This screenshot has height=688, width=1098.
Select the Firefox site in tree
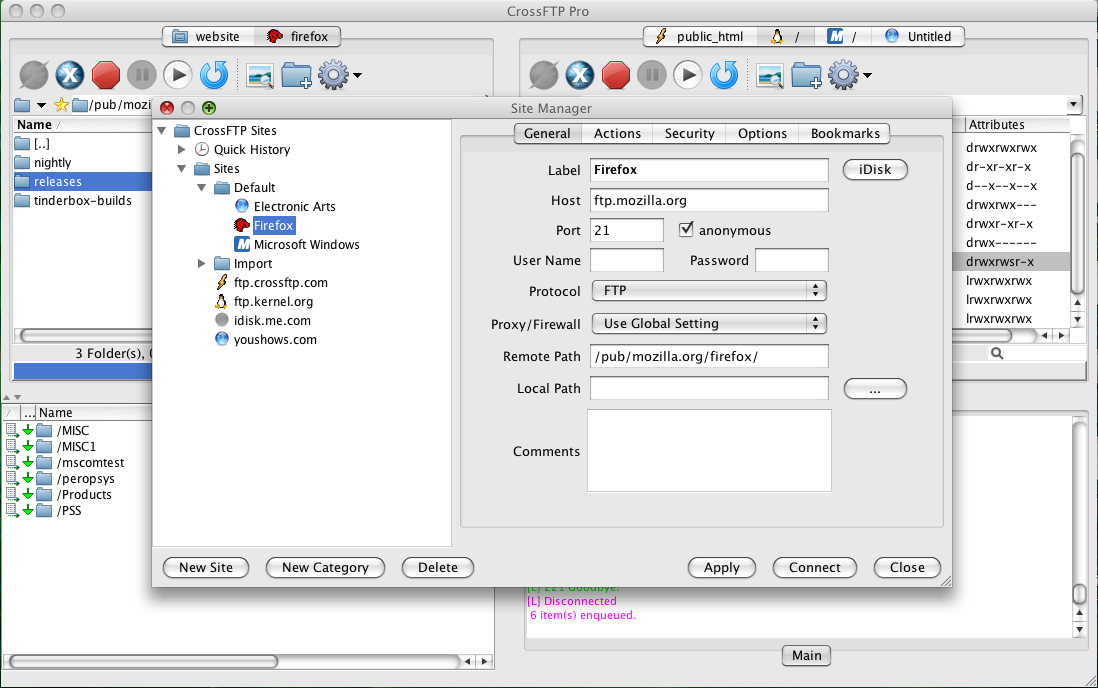pos(274,226)
